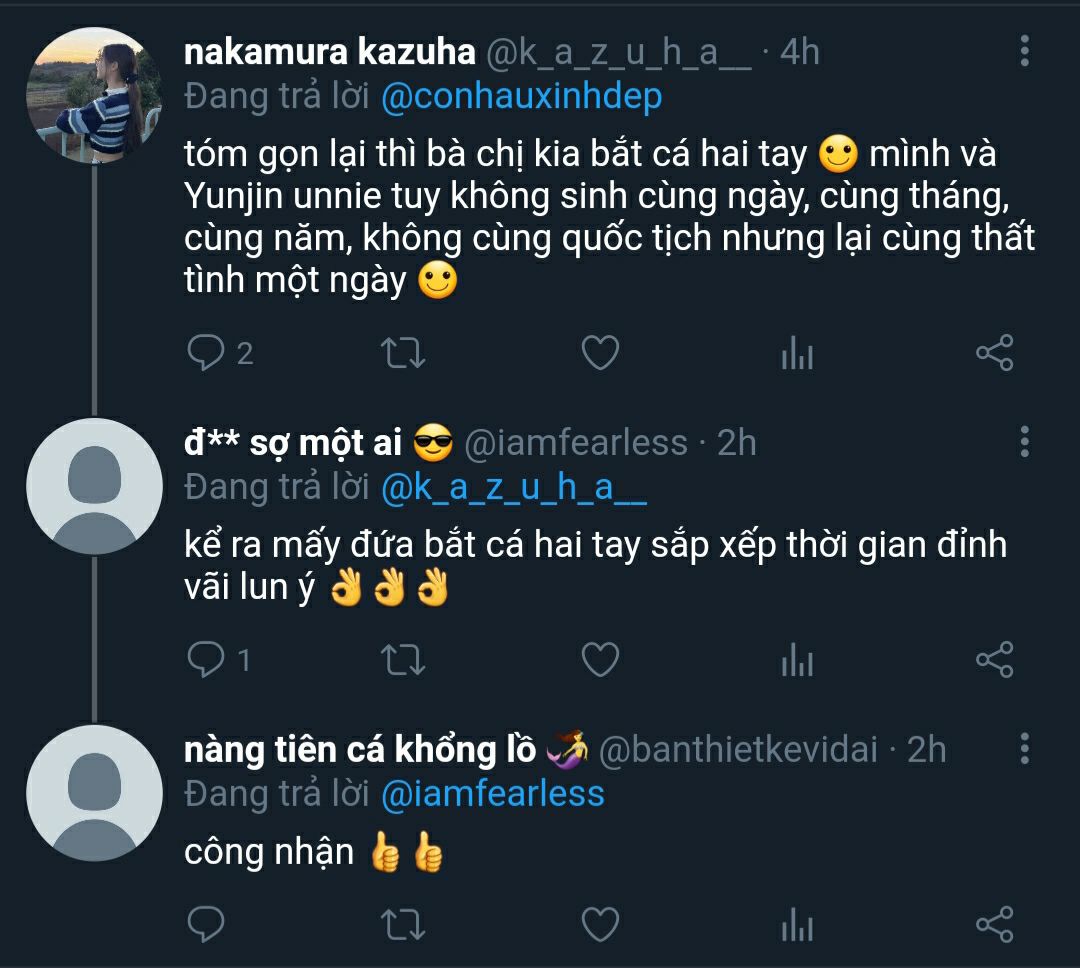Open more options for @banthietkevidai tweet
Image resolution: width=1080 pixels, height=968 pixels.
[x=1024, y=748]
